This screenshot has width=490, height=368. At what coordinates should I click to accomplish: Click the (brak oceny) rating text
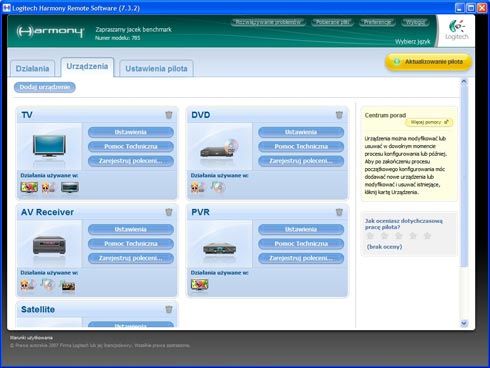pyautogui.click(x=384, y=247)
